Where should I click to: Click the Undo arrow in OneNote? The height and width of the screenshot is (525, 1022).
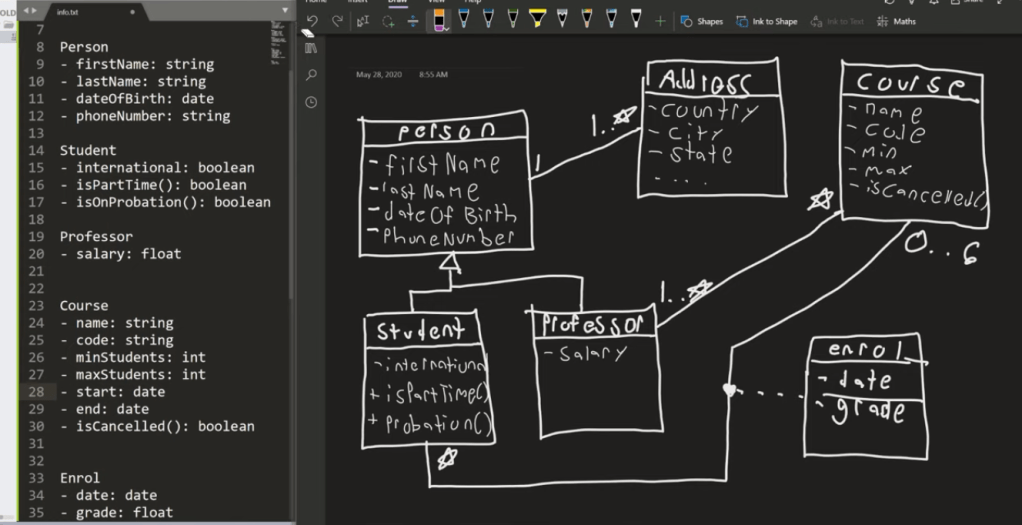[312, 21]
